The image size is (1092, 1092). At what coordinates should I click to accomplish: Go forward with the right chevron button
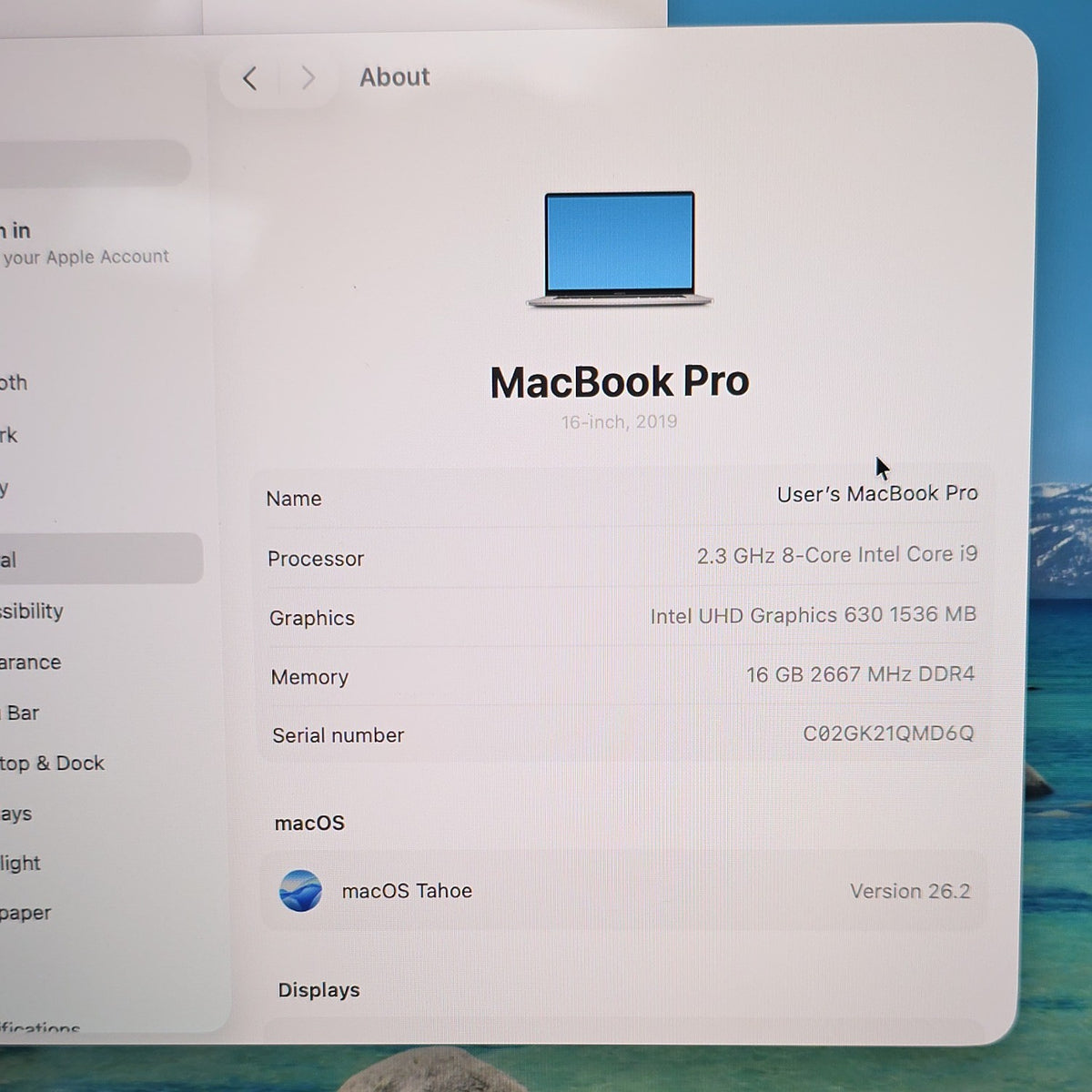pos(308,78)
